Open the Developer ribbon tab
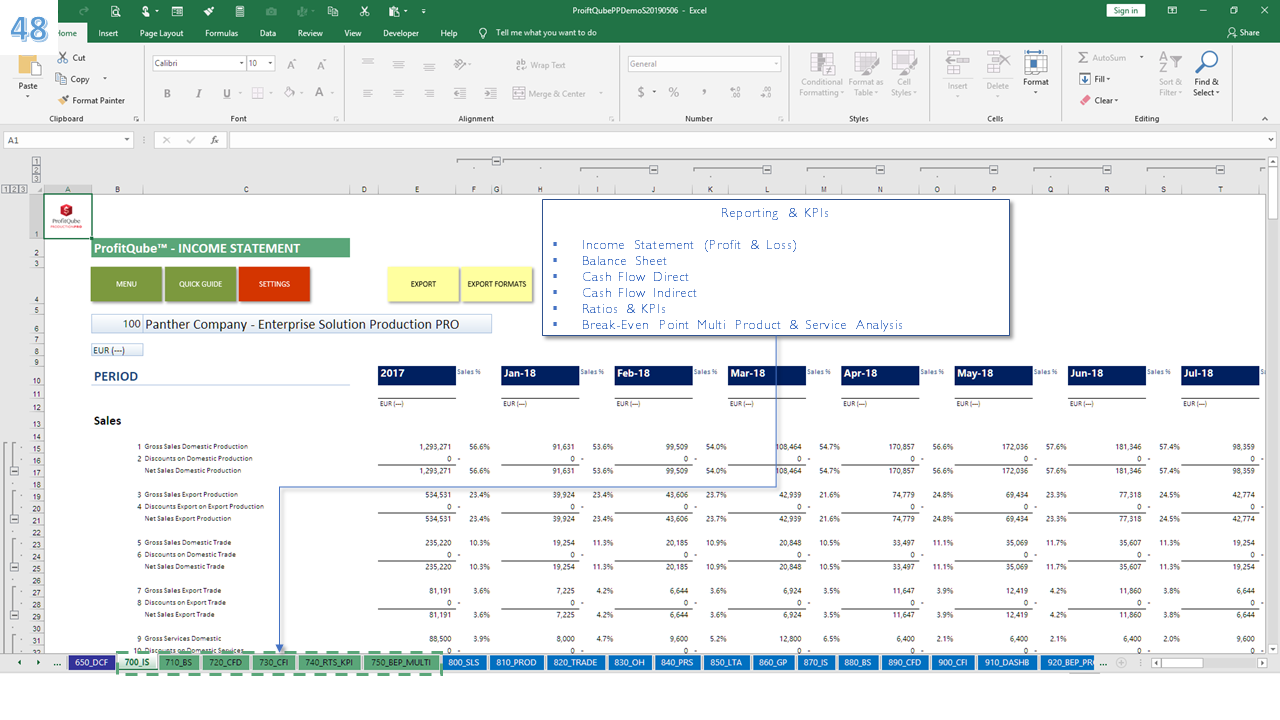This screenshot has height=720, width=1280. tap(401, 33)
